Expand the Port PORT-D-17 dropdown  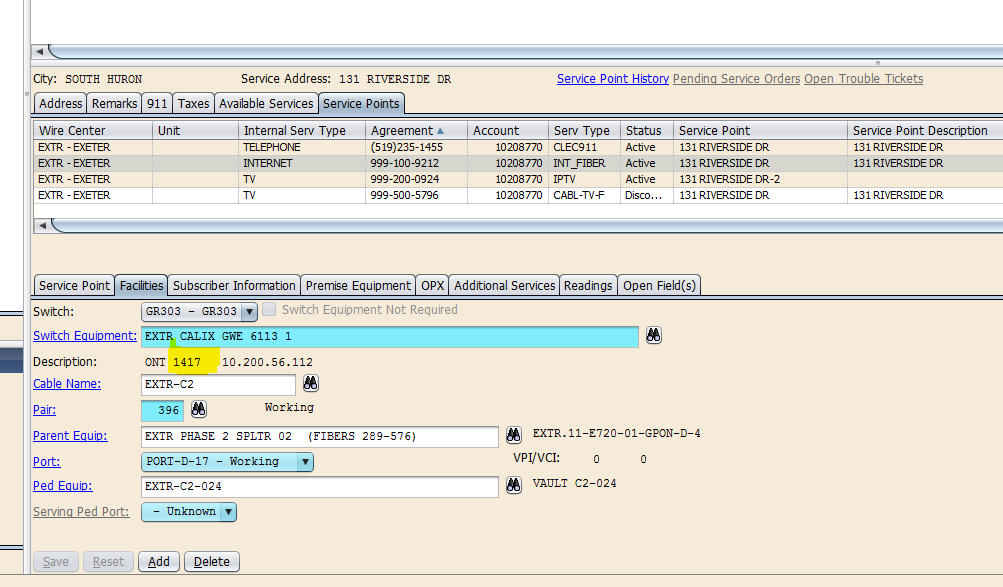point(305,462)
